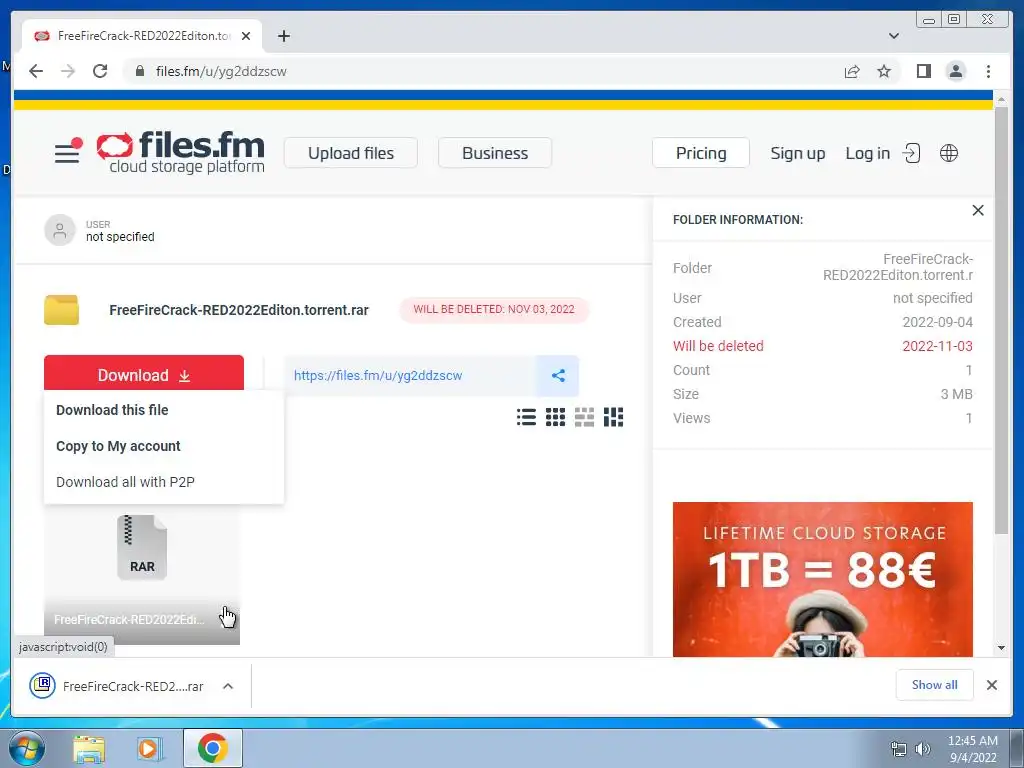Choose Copy to My account
This screenshot has height=768, width=1024.
click(x=118, y=446)
